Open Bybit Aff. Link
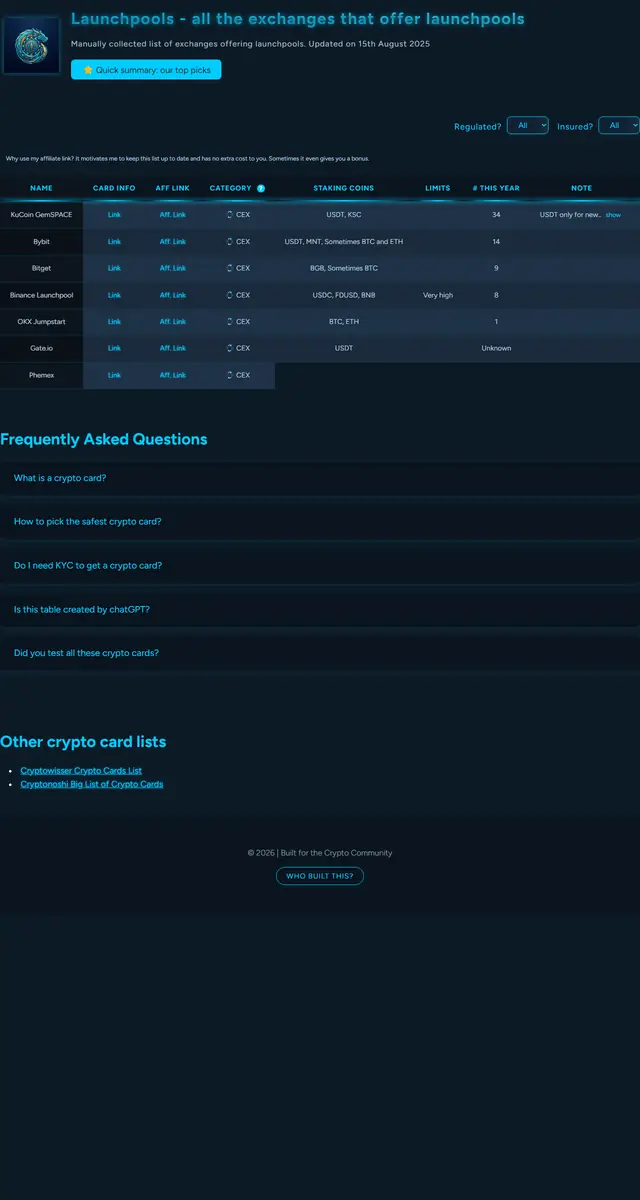 pos(173,242)
